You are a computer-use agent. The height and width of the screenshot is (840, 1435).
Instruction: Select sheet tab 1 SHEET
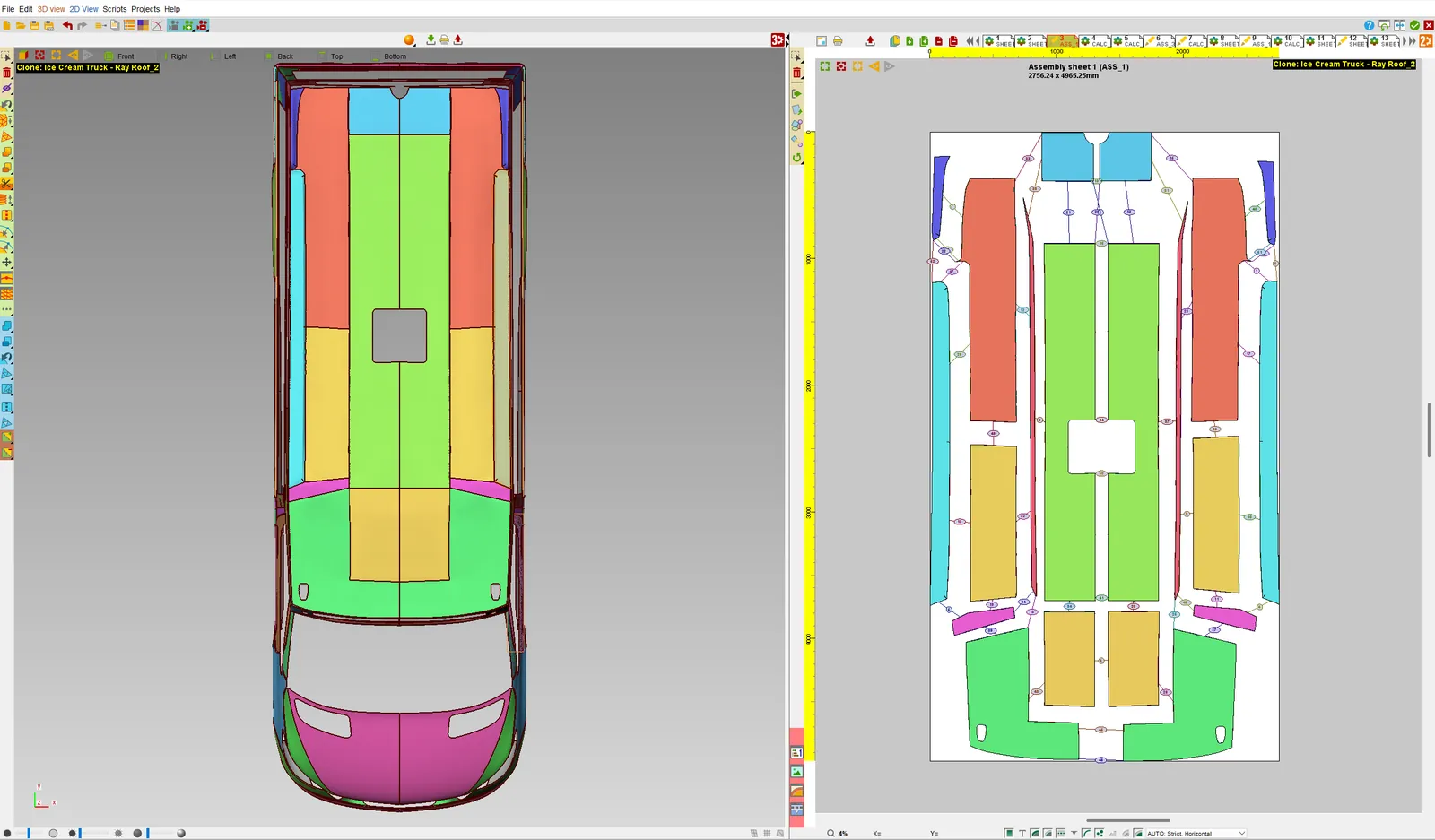[x=998, y=41]
